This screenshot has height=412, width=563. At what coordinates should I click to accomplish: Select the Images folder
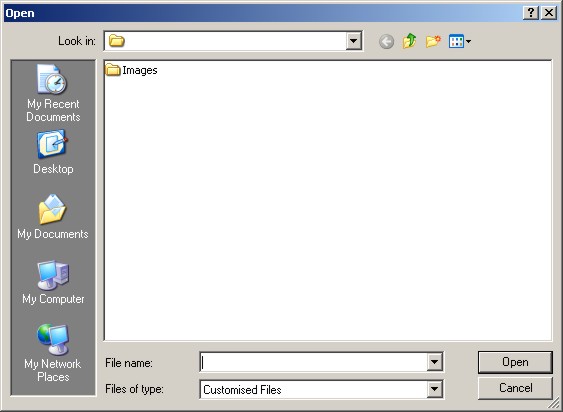[x=131, y=70]
